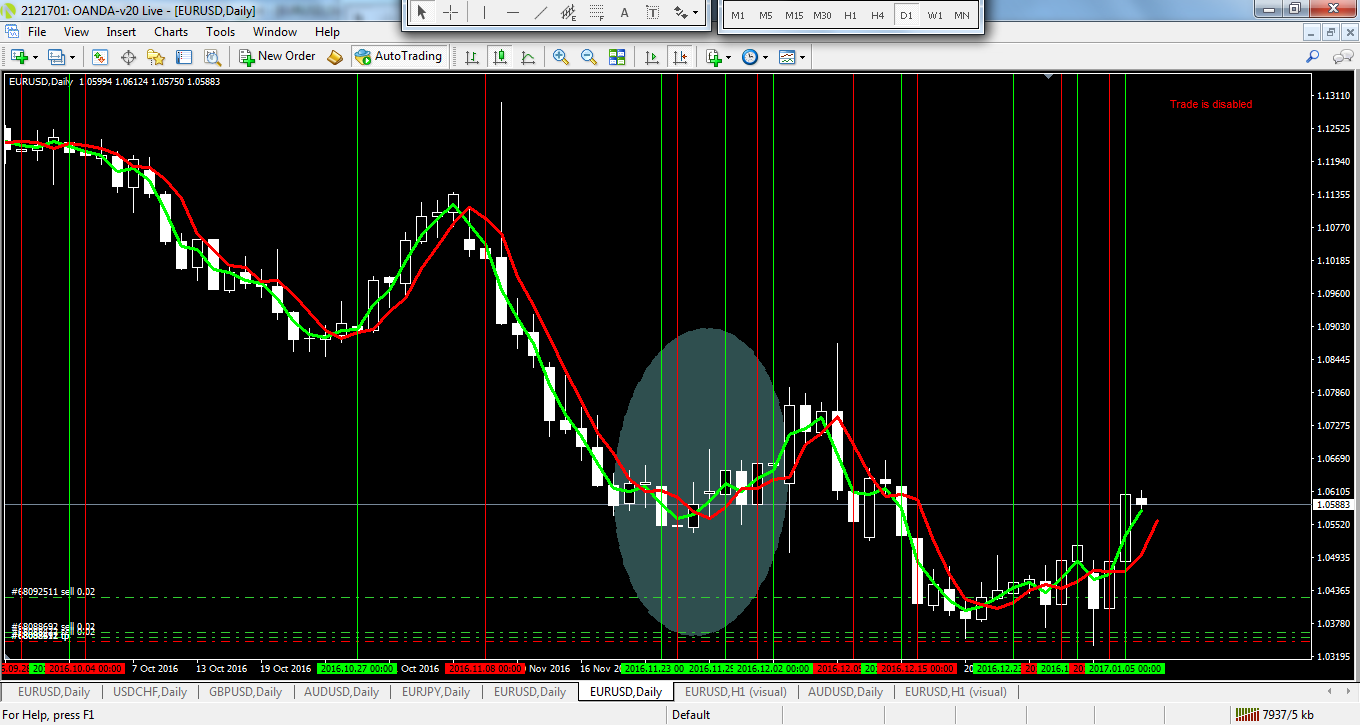This screenshot has height=725, width=1360.
Task: Expand the Periods clock dropdown
Action: tap(766, 58)
